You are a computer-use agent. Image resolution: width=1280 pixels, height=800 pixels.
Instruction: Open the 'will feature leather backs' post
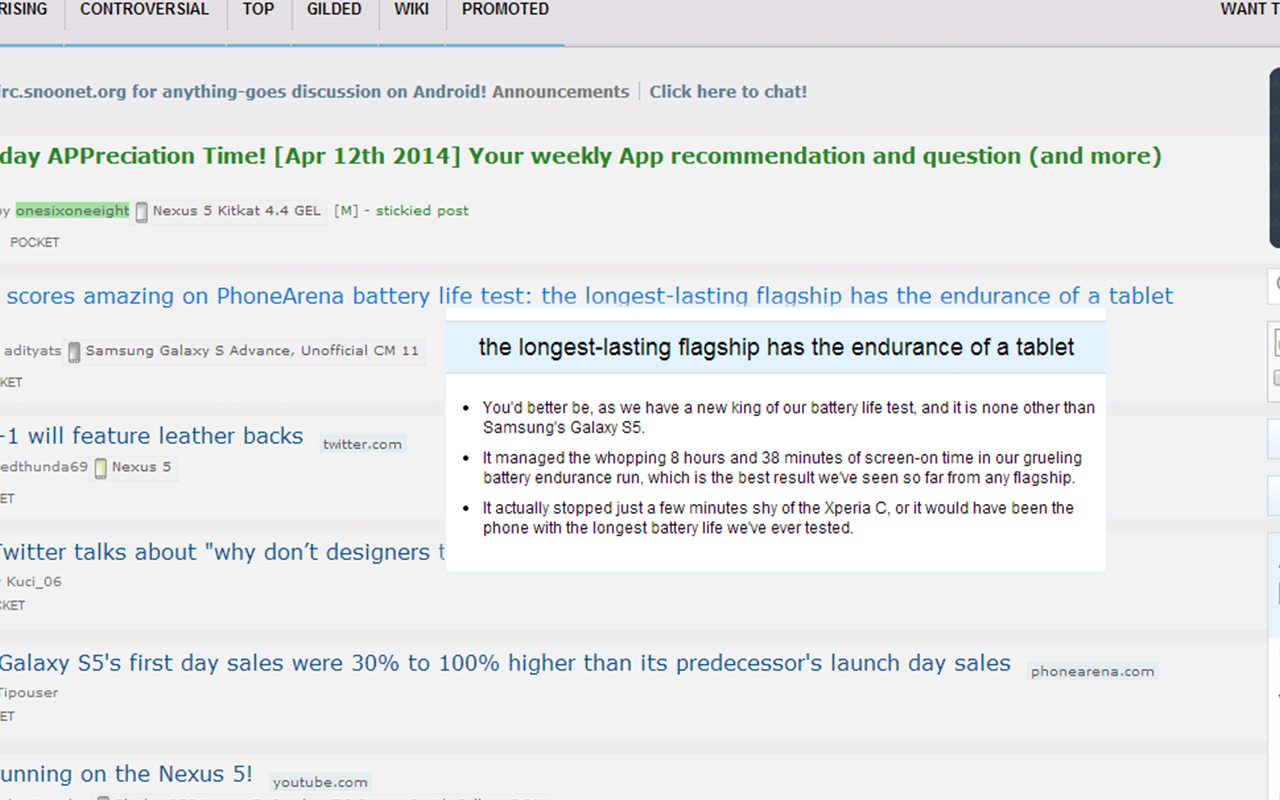[x=152, y=436]
